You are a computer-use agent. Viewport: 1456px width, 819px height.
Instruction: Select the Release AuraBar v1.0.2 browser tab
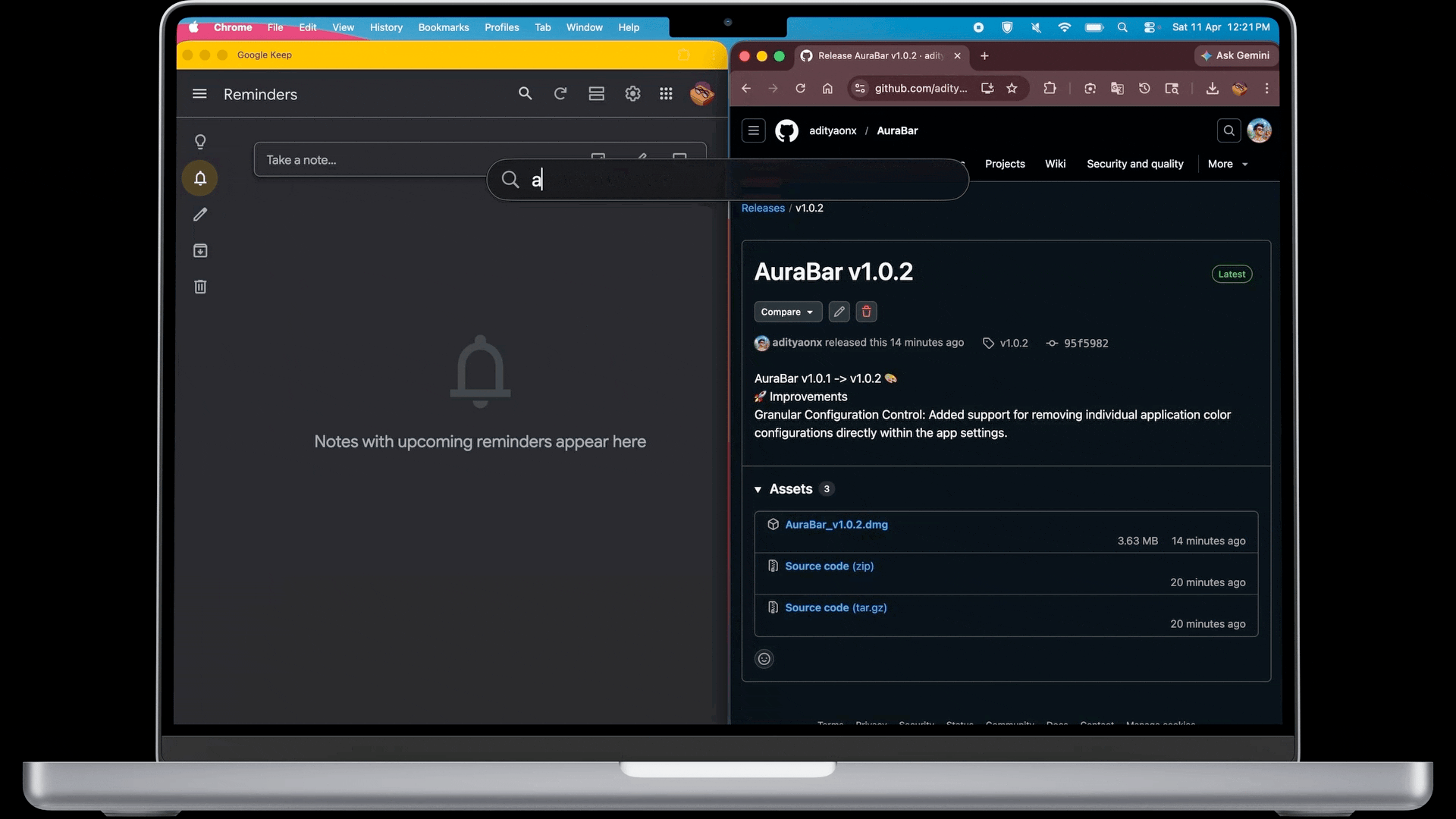pos(881,56)
